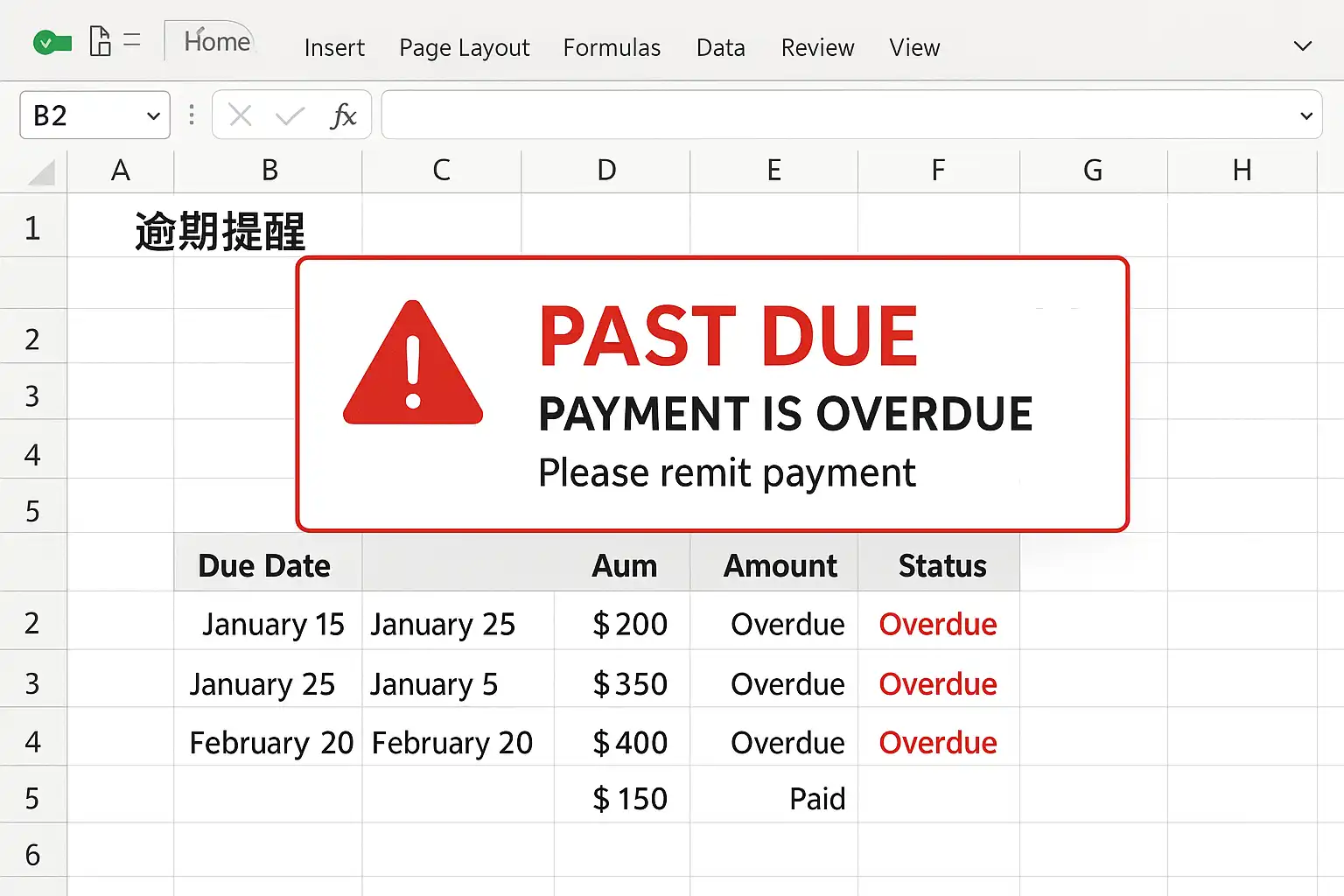Open the Home tab
Screen dimensions: 1344x896
pyautogui.click(x=217, y=41)
